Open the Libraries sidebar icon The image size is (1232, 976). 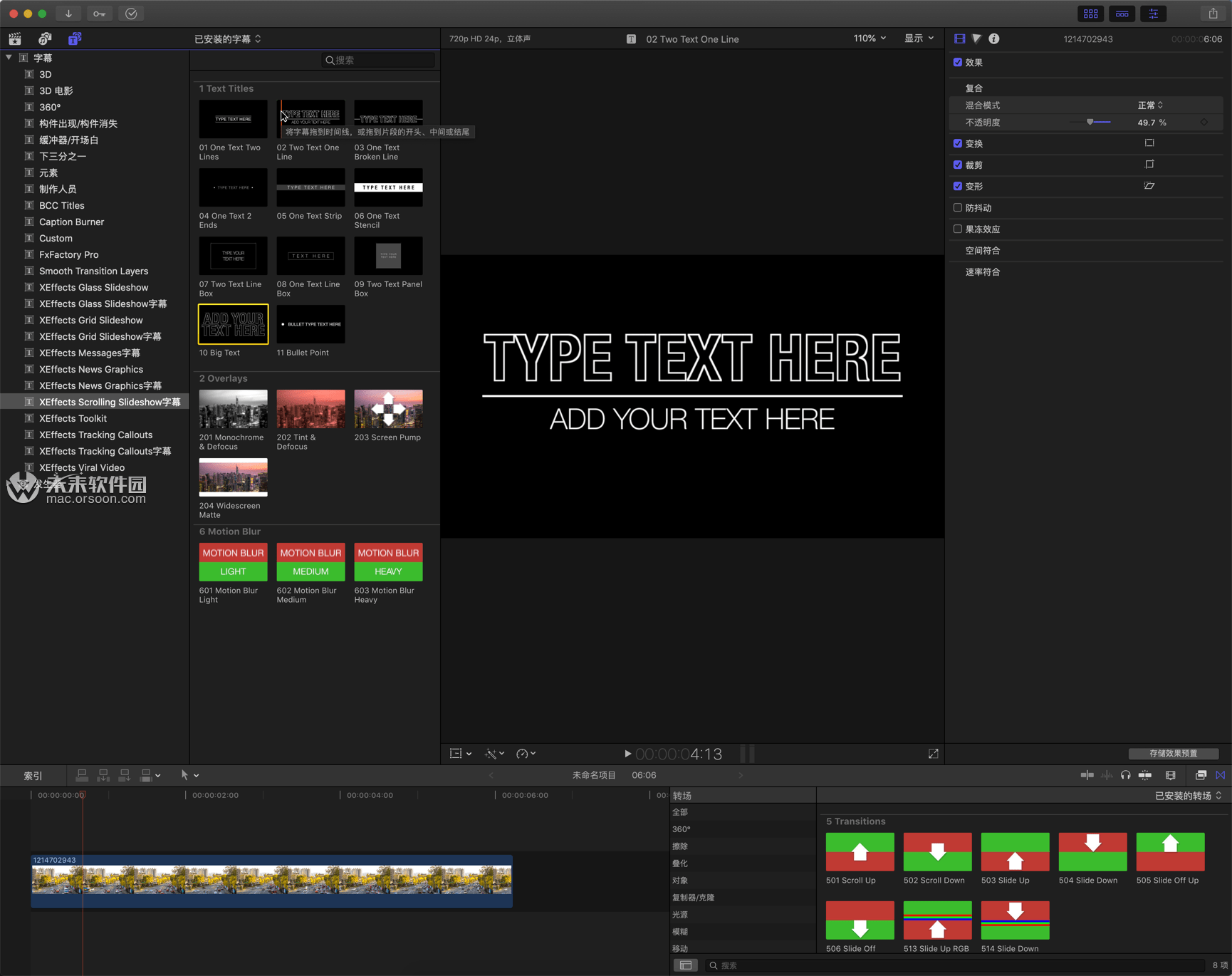(x=15, y=38)
